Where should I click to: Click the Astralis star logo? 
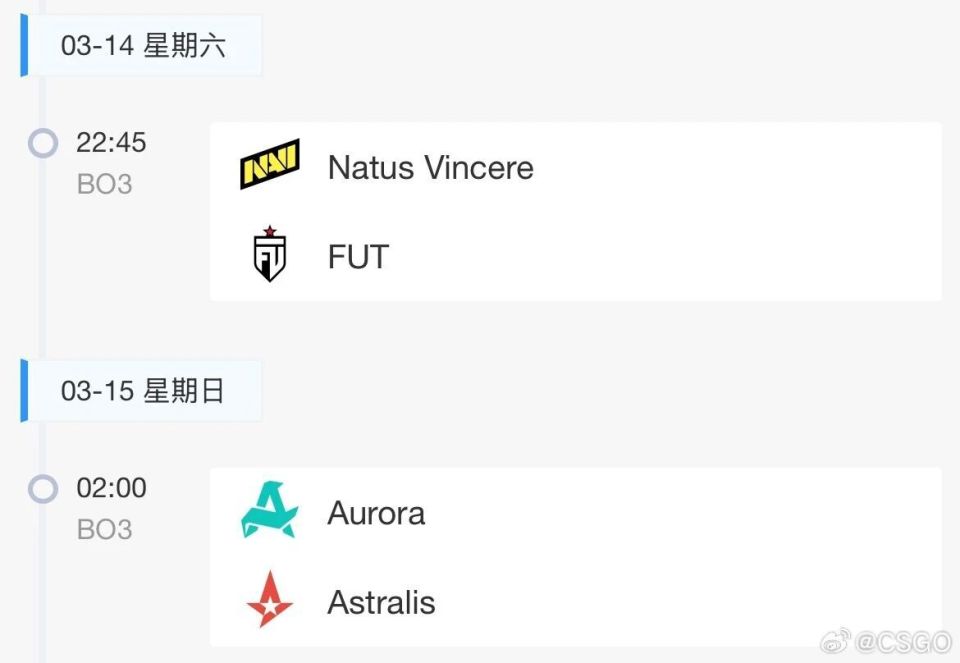coord(269,600)
